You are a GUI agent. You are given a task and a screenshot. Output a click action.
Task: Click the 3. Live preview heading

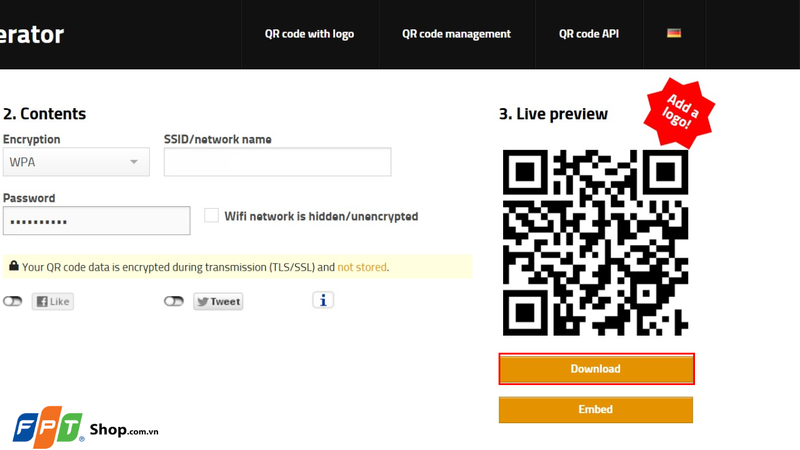pyautogui.click(x=553, y=113)
